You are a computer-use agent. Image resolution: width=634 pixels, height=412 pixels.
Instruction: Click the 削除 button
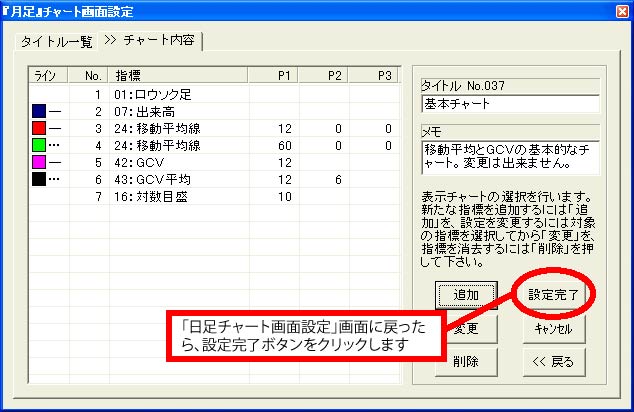pyautogui.click(x=466, y=361)
